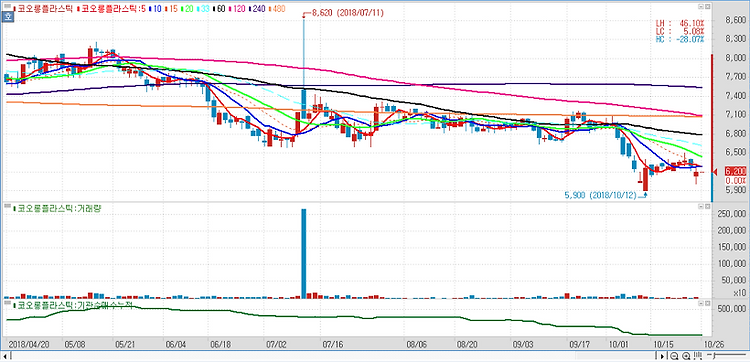The image size is (750, 362).
Task: Click the grid icon beside the magnifiers
Action: tap(697, 356)
